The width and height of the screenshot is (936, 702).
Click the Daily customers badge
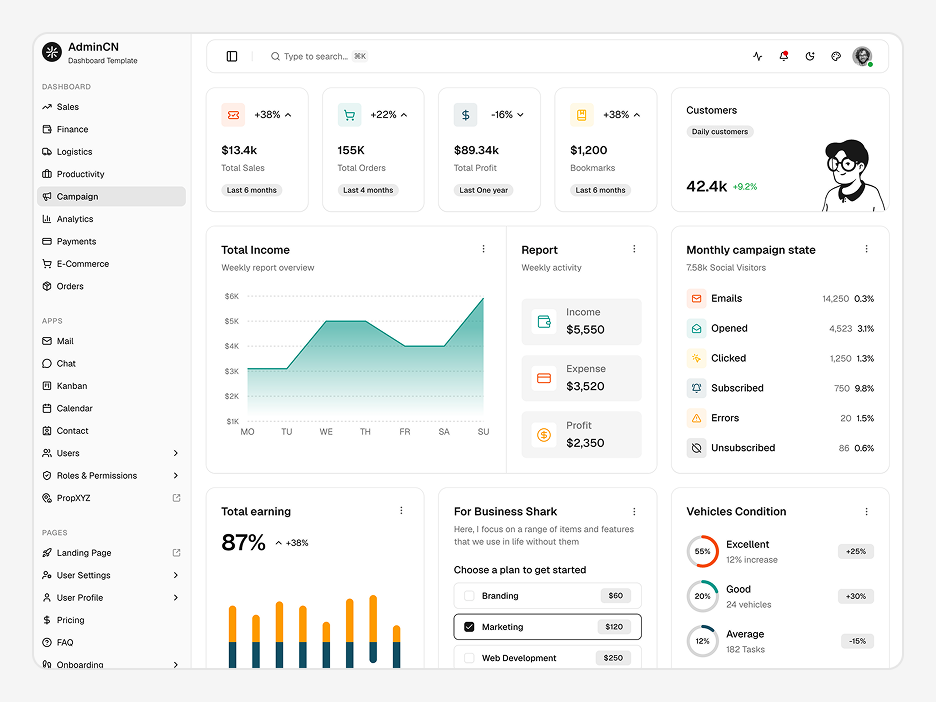720,131
